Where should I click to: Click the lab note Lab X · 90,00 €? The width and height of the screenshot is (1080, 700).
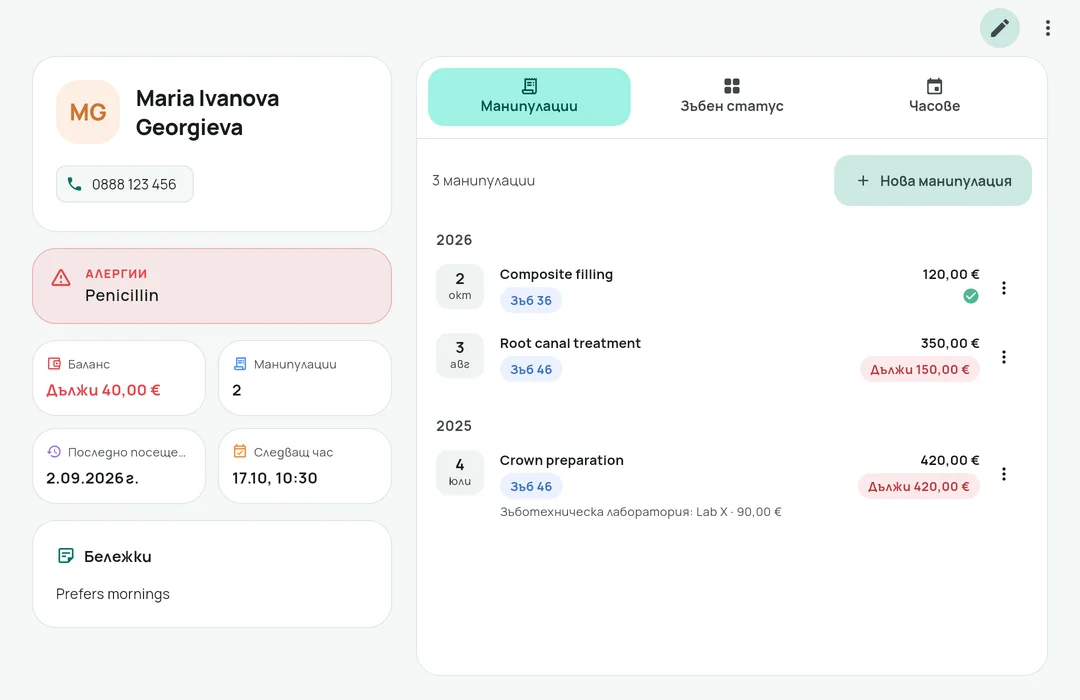pyautogui.click(x=641, y=512)
